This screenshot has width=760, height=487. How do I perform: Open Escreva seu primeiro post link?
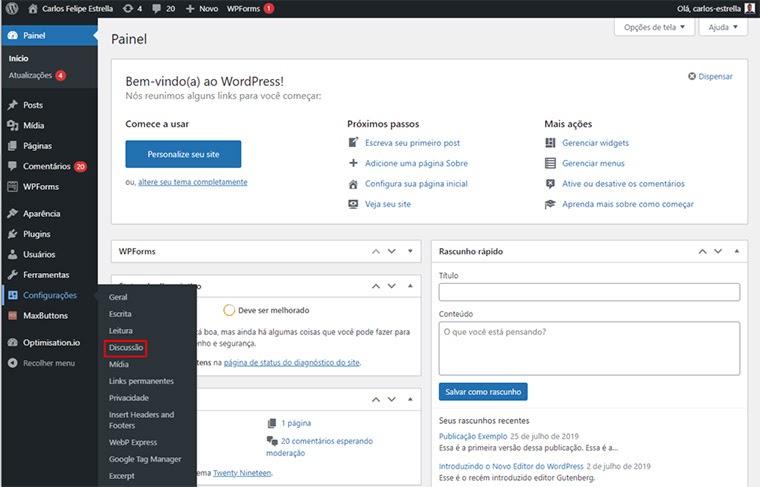point(412,143)
